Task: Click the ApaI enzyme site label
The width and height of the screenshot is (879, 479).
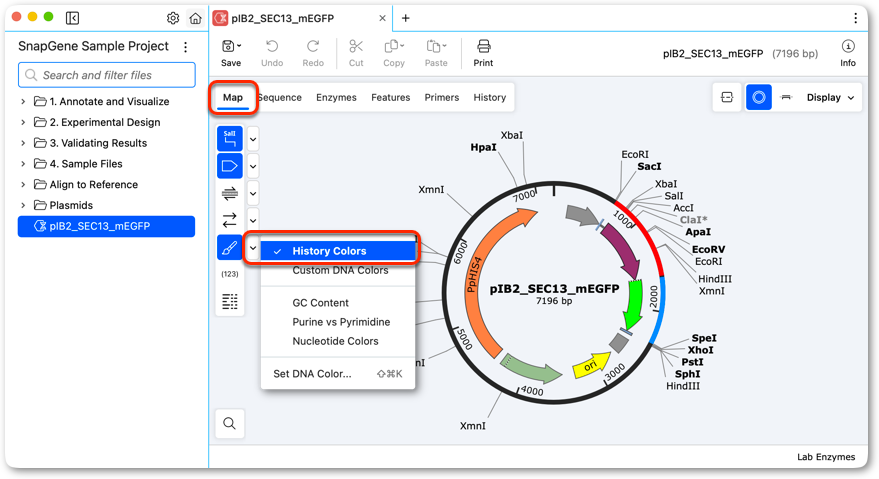Action: (698, 232)
